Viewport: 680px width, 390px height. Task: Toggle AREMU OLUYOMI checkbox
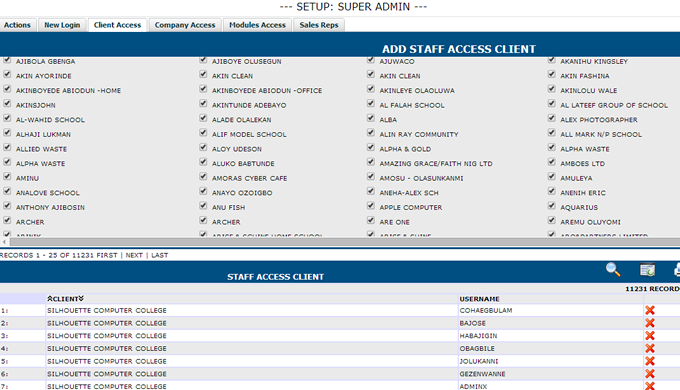551,220
